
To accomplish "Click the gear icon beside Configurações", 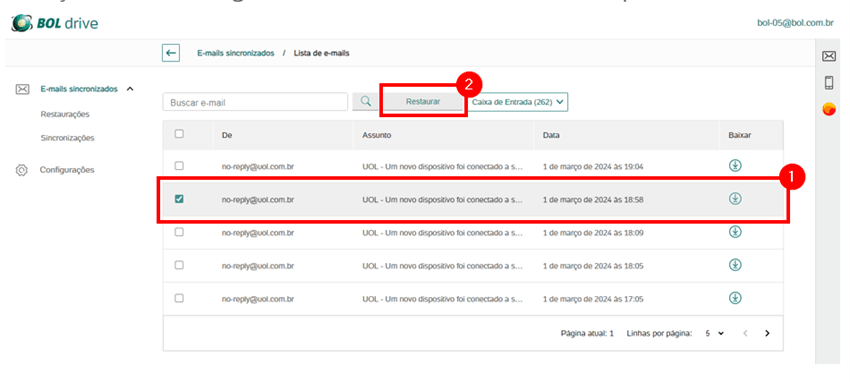I will click(22, 170).
